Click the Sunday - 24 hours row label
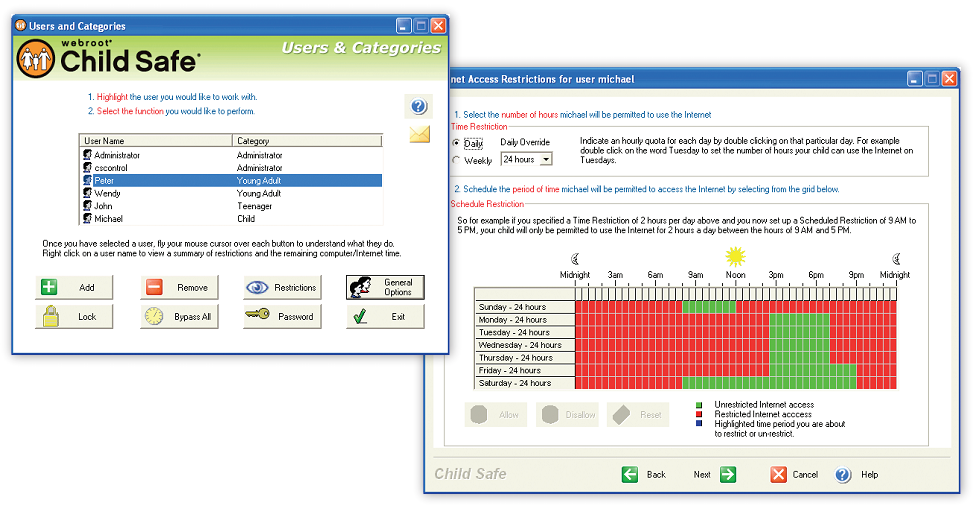 [x=526, y=307]
